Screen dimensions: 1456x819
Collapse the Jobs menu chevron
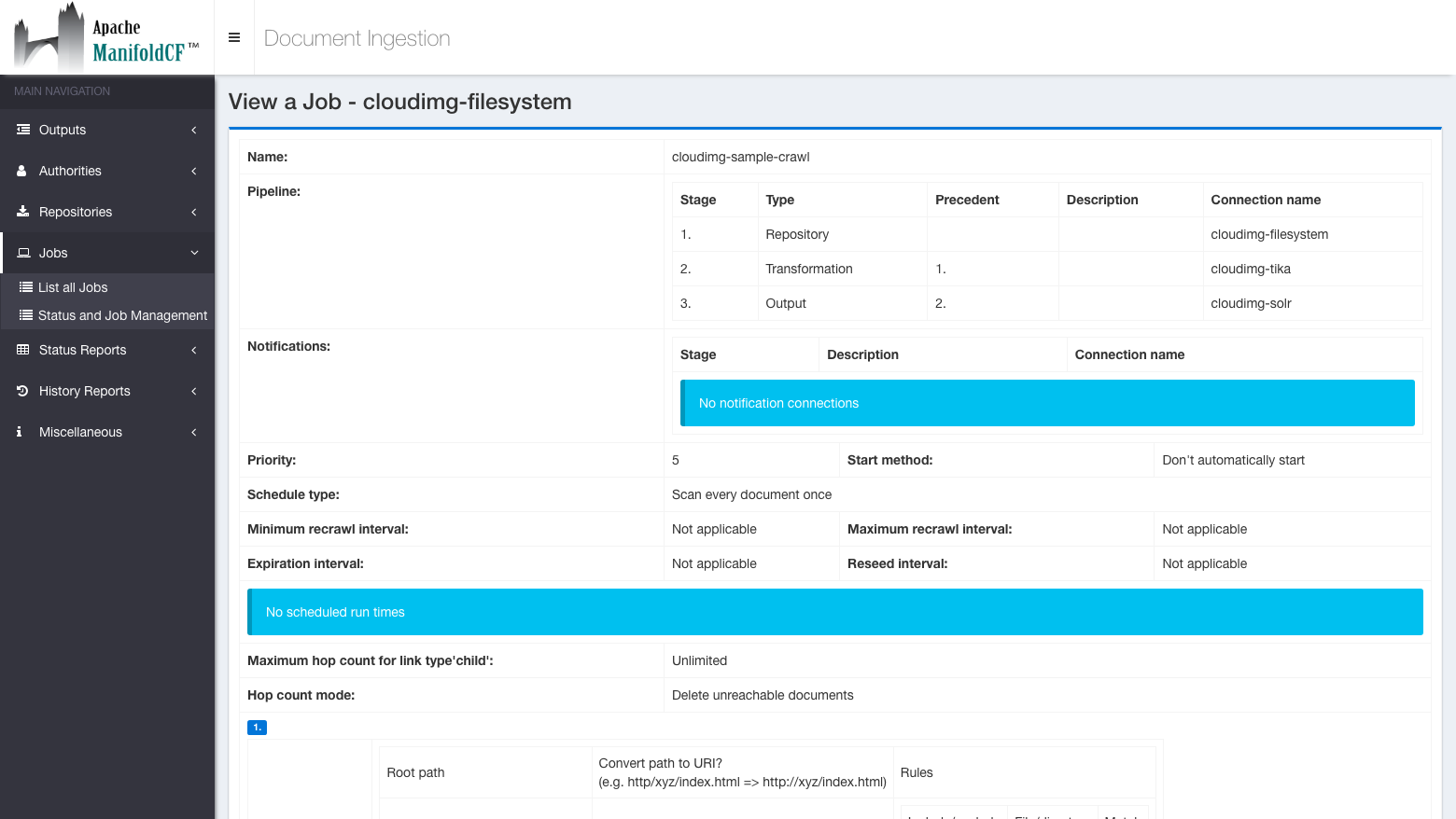pyautogui.click(x=194, y=253)
